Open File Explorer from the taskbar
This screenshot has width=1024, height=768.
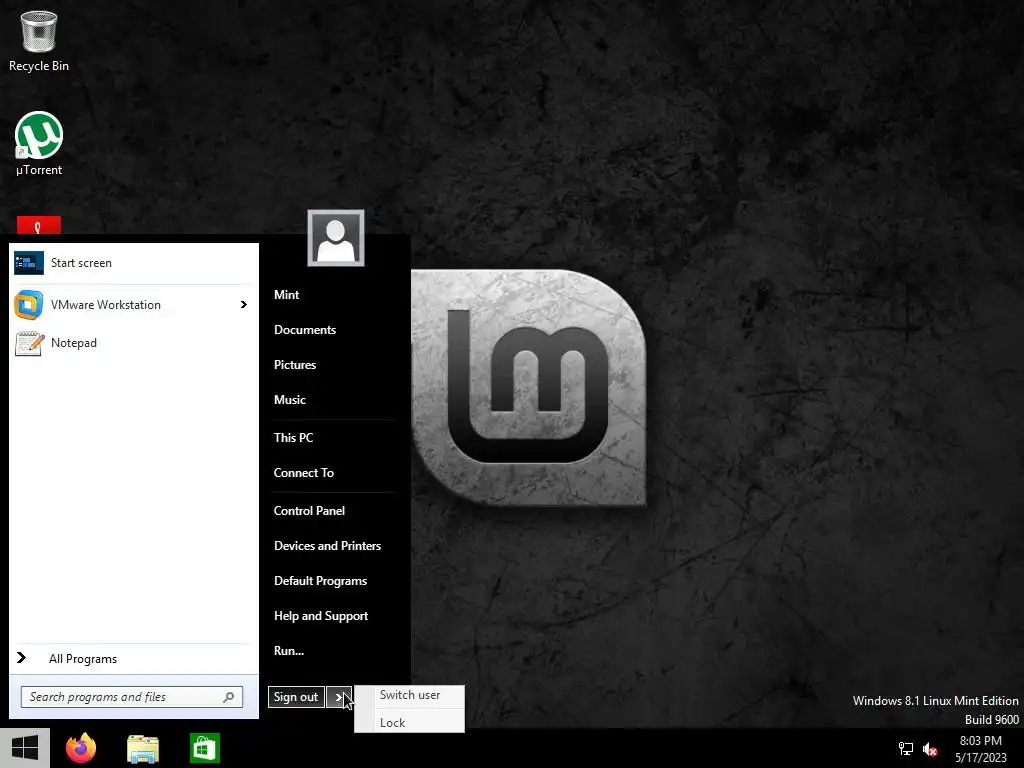tap(143, 748)
